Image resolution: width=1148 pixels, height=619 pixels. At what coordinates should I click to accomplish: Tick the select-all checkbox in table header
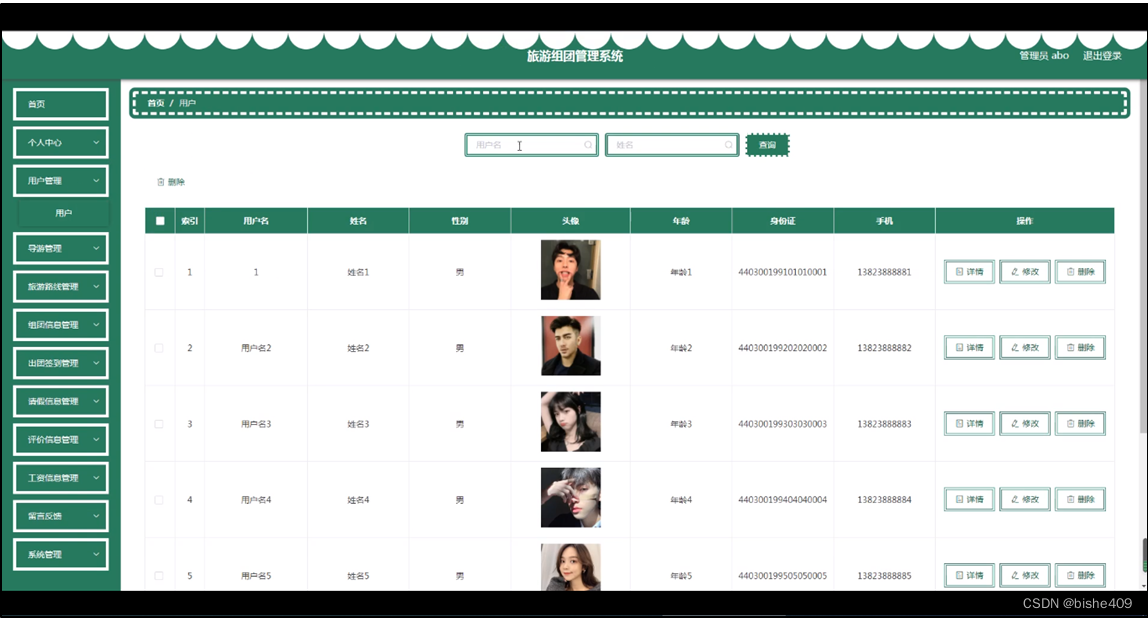pos(160,220)
